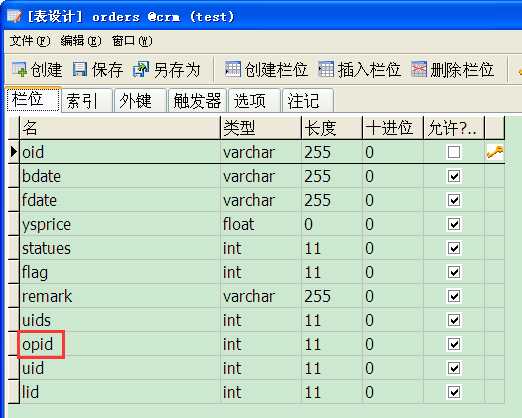The width and height of the screenshot is (522, 418).
Task: Switch to the 注记 tab
Action: (308, 101)
